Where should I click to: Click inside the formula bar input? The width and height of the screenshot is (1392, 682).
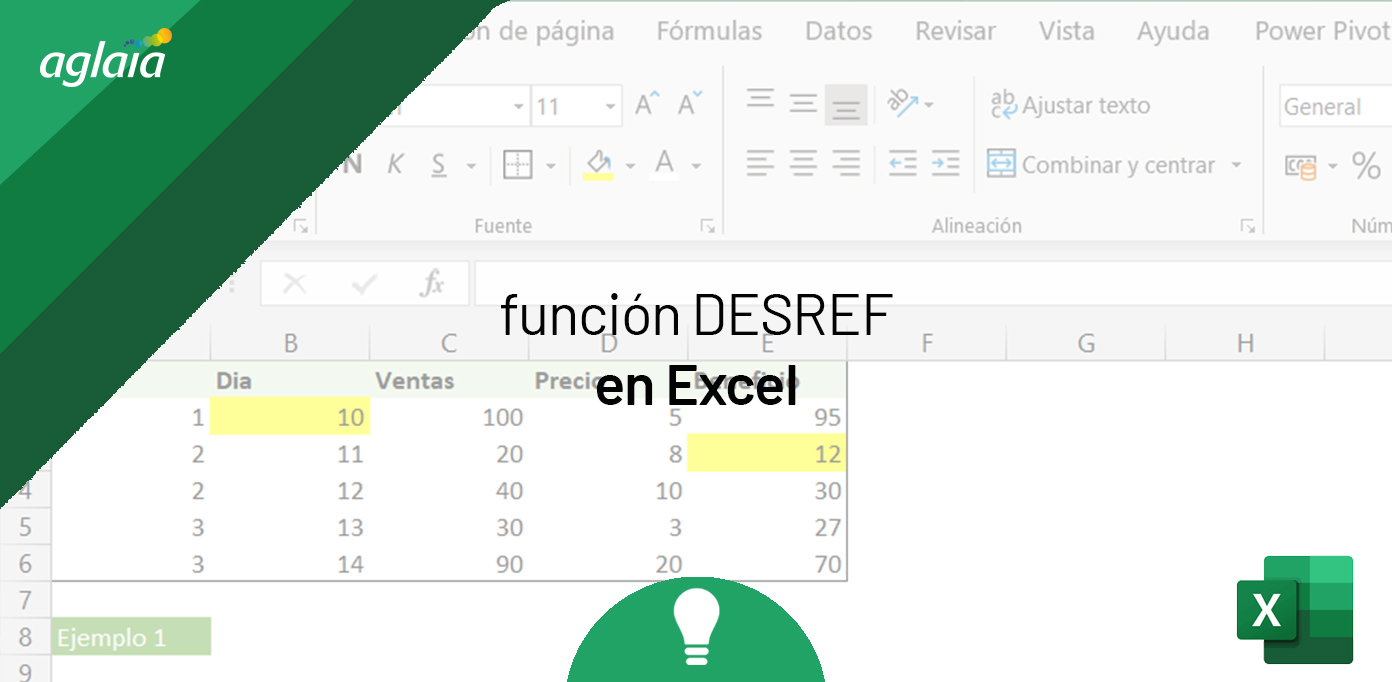click(x=933, y=285)
